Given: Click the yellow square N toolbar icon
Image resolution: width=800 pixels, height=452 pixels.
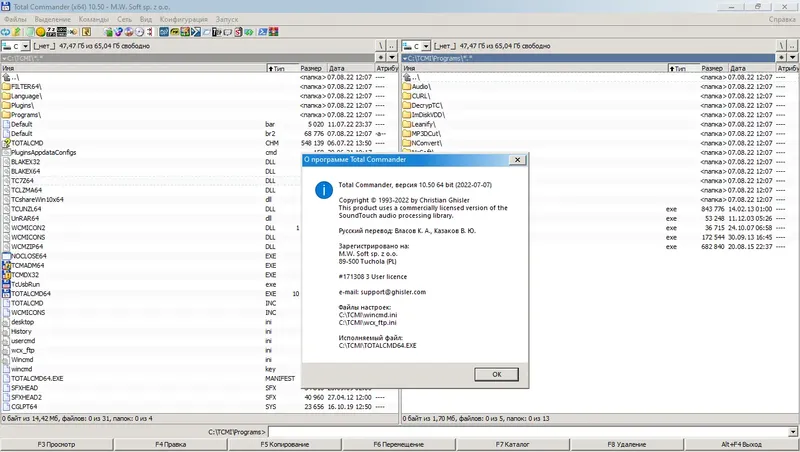Looking at the screenshot, I should (x=86, y=32).
